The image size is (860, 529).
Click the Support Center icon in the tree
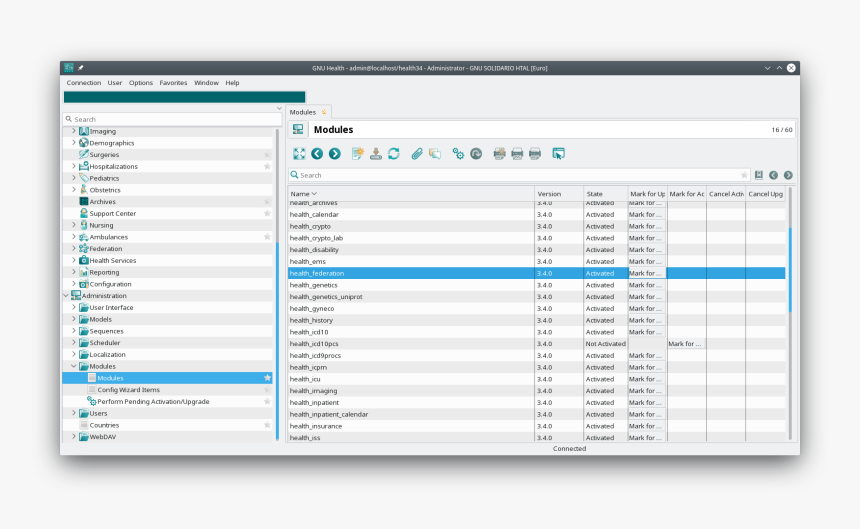(x=84, y=213)
